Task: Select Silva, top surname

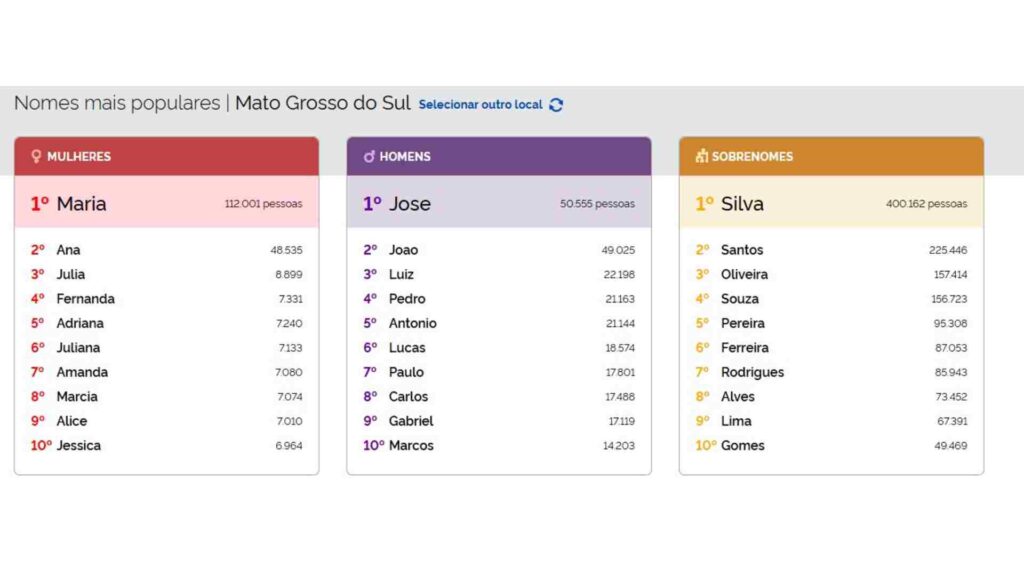Action: point(743,204)
